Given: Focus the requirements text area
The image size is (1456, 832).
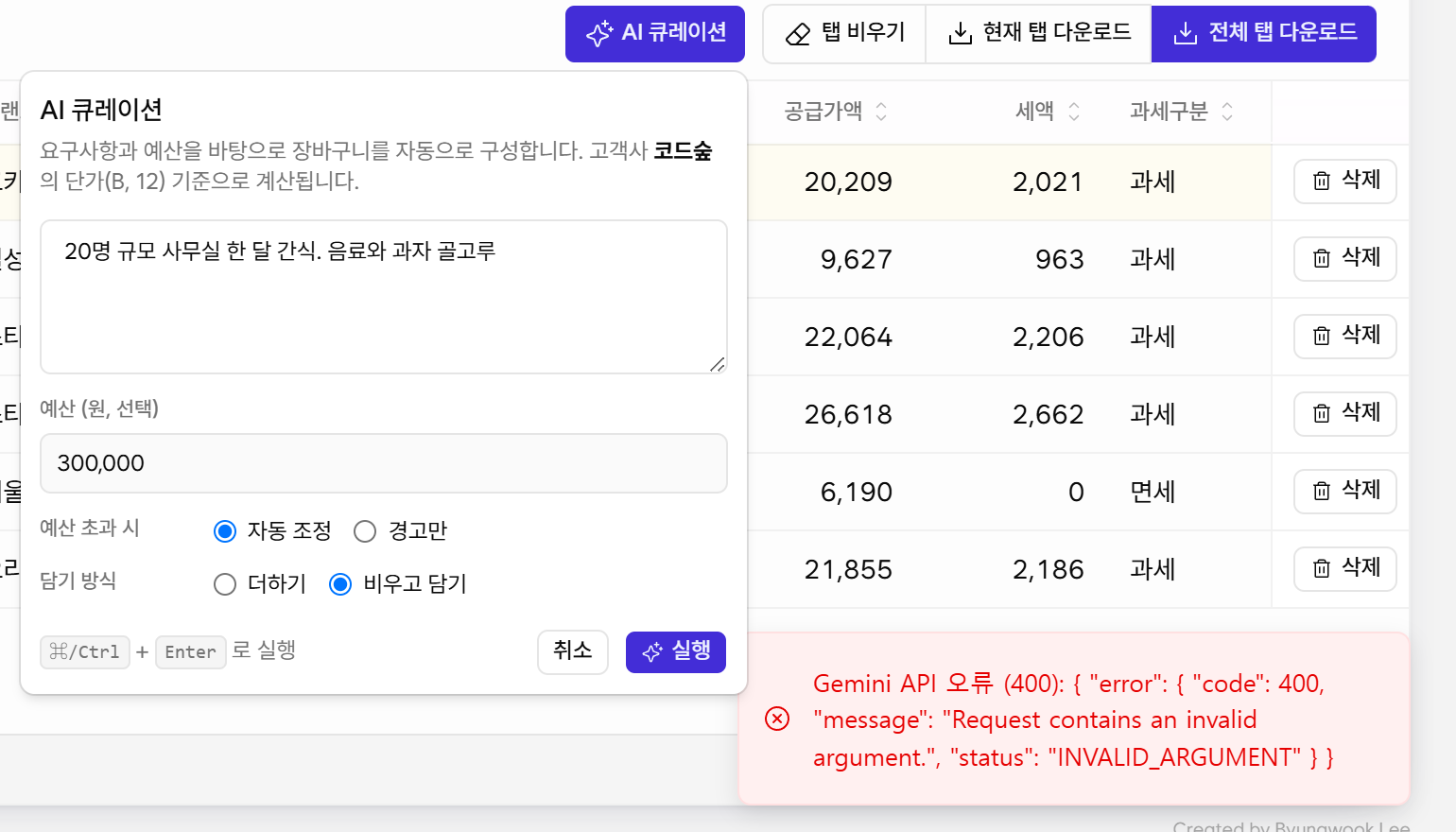Looking at the screenshot, I should (384, 297).
